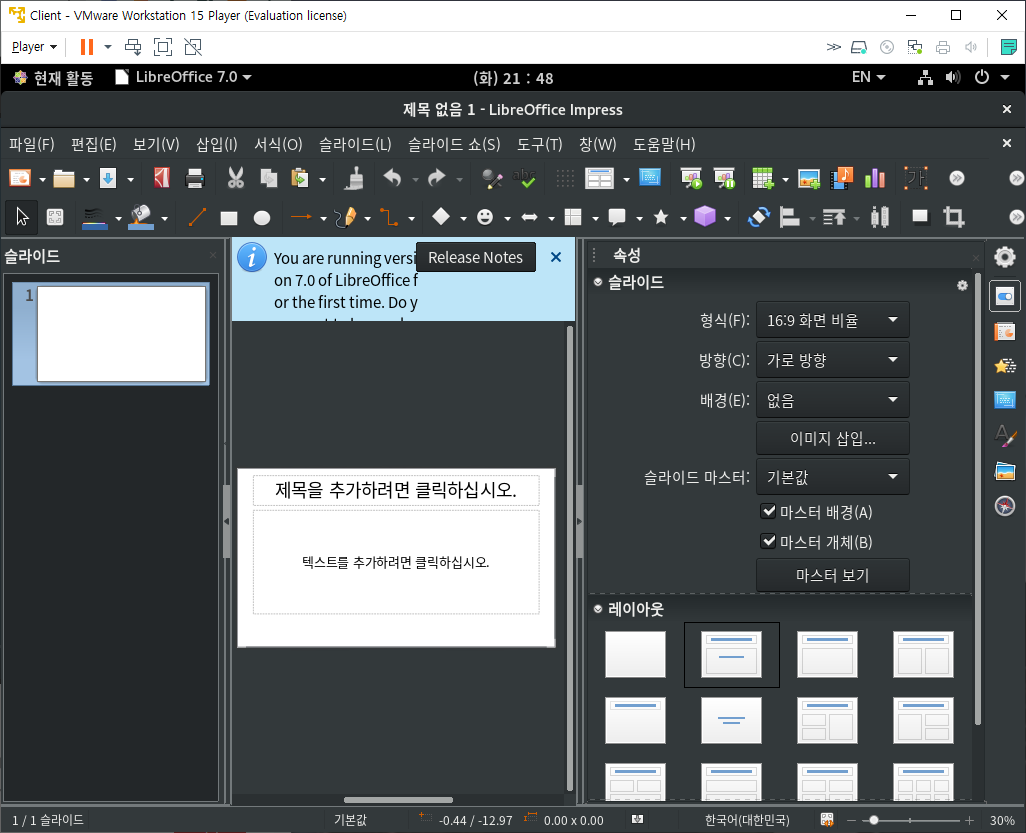Click the VMware pause virtual machine icon

(86, 47)
